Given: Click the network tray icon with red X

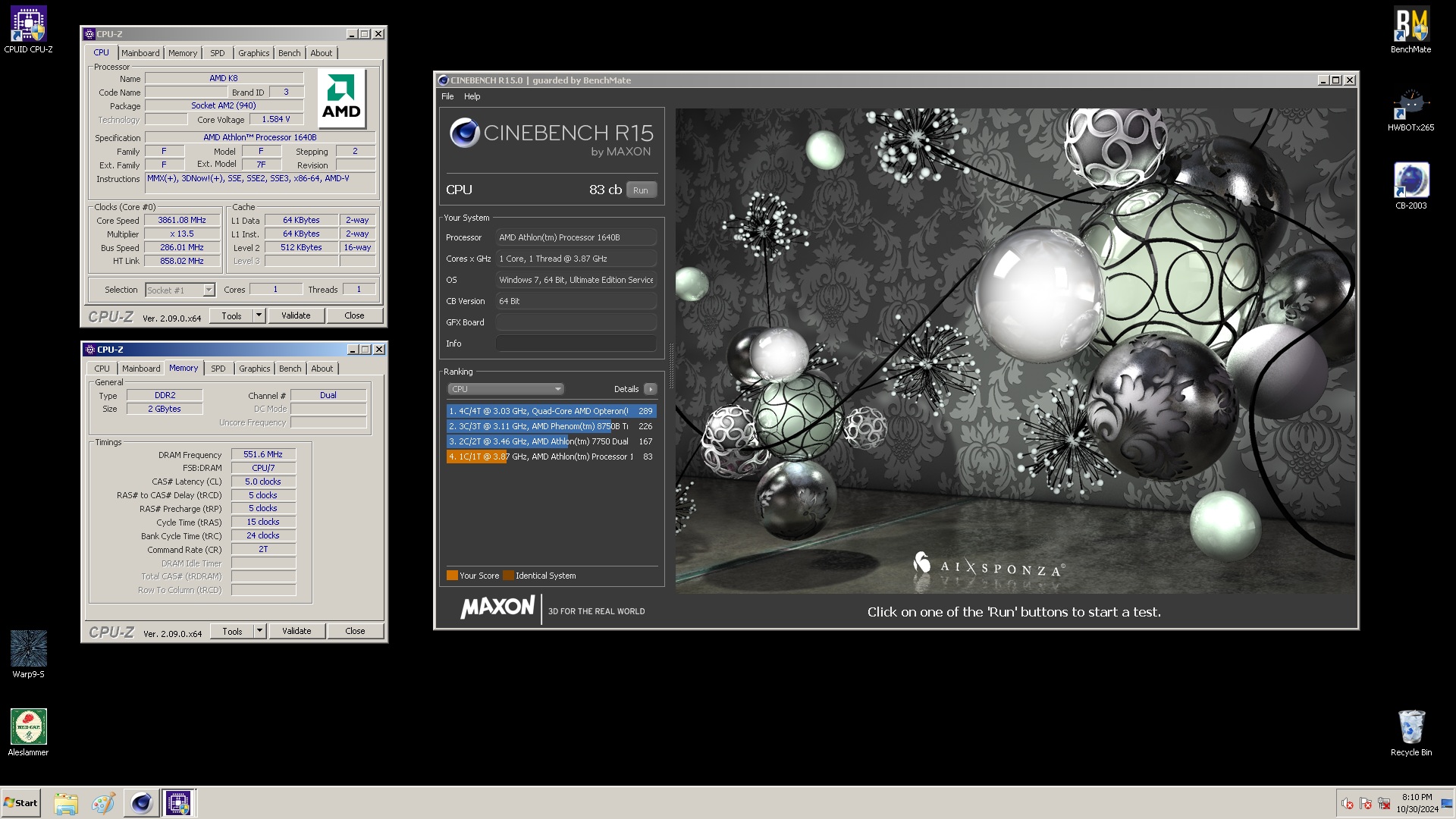Looking at the screenshot, I should (x=1384, y=804).
